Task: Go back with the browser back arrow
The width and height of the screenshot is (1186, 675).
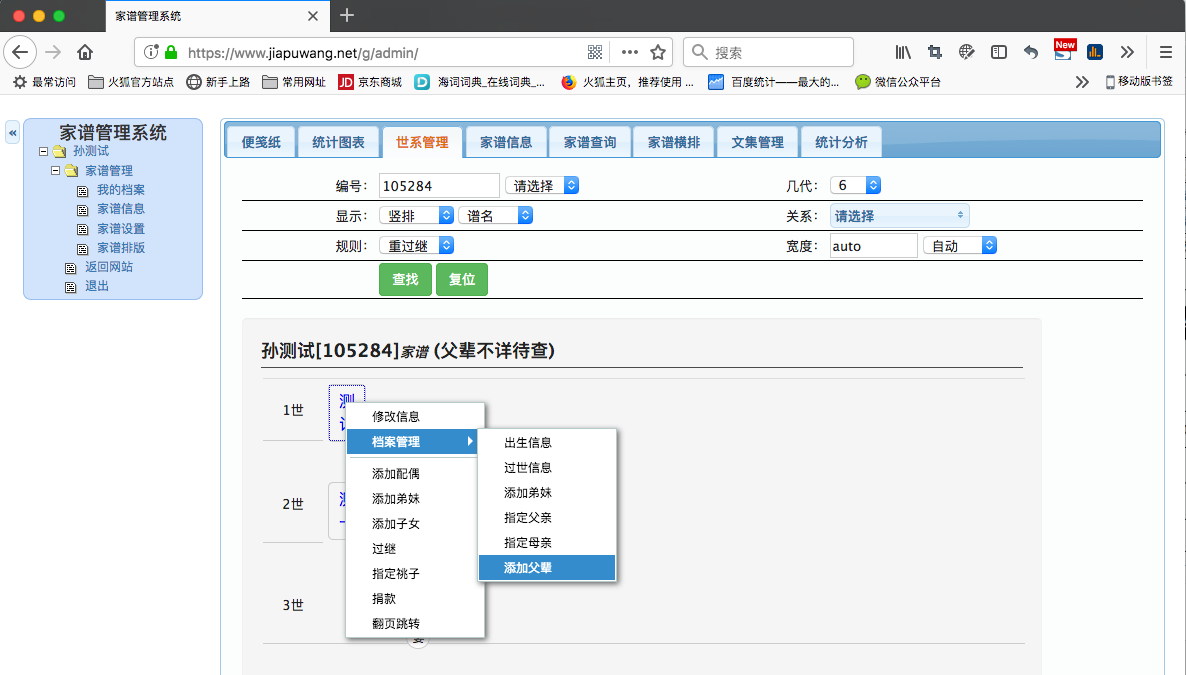Action: [20, 52]
